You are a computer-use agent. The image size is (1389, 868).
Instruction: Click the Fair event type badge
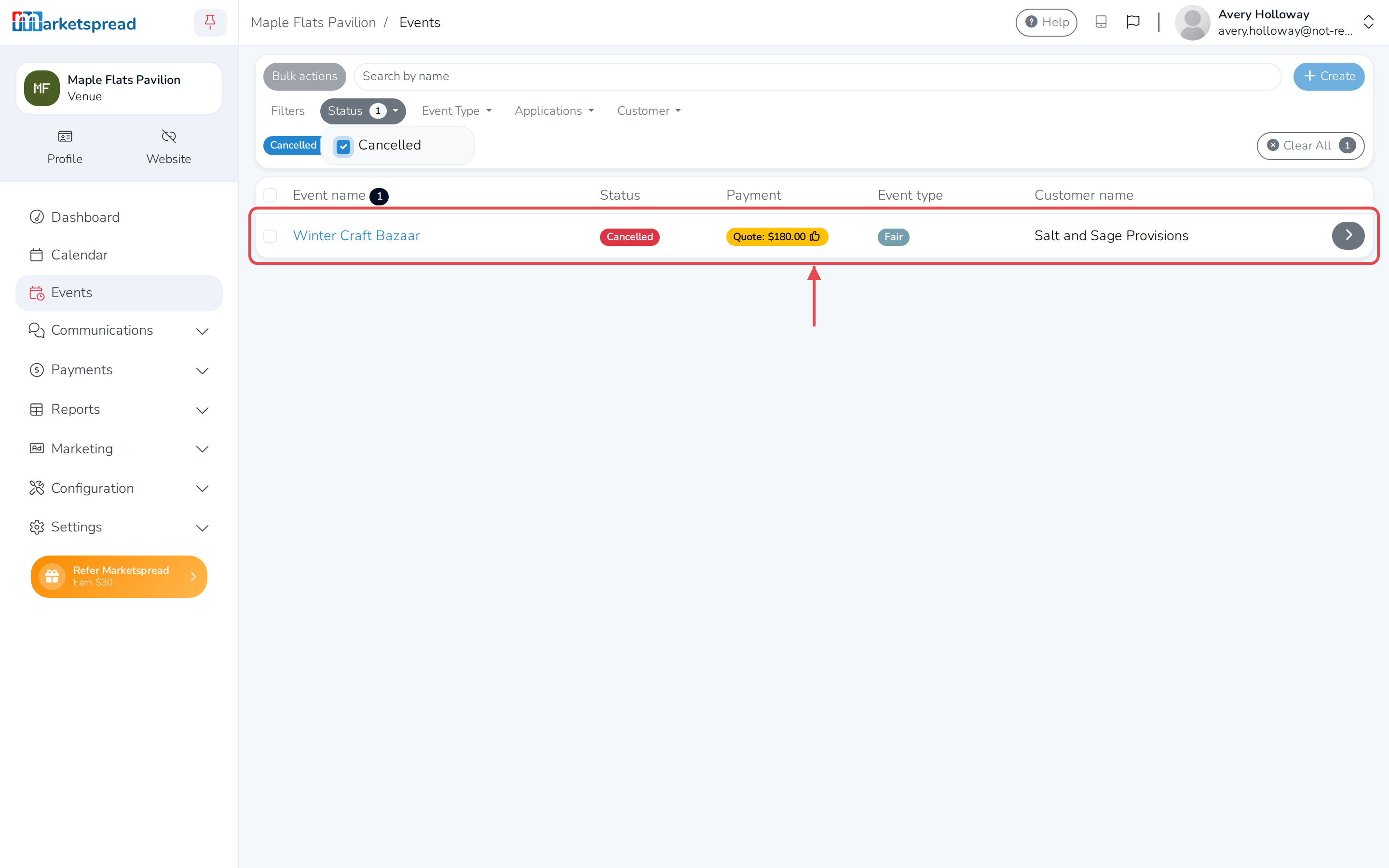(x=893, y=236)
